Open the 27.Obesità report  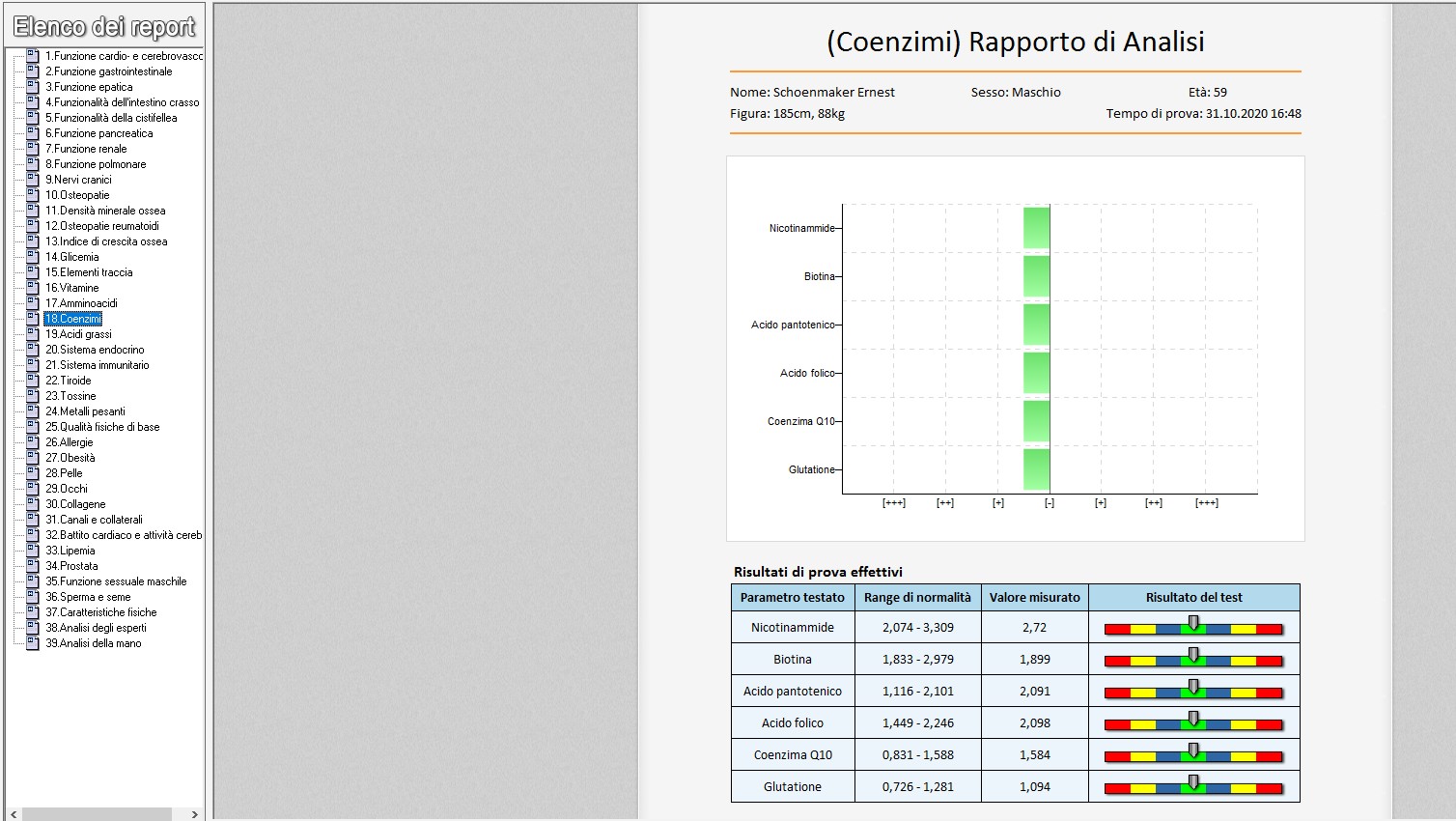point(70,458)
